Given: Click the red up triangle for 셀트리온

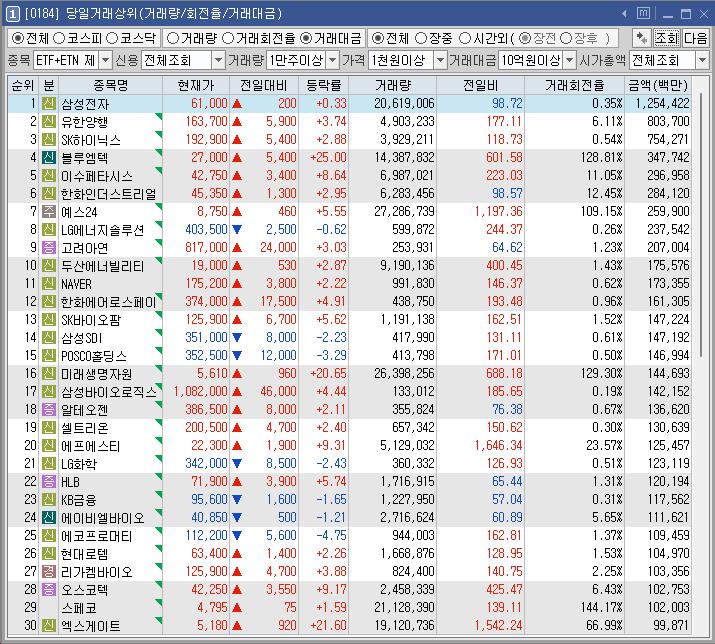Looking at the screenshot, I should point(237,427).
